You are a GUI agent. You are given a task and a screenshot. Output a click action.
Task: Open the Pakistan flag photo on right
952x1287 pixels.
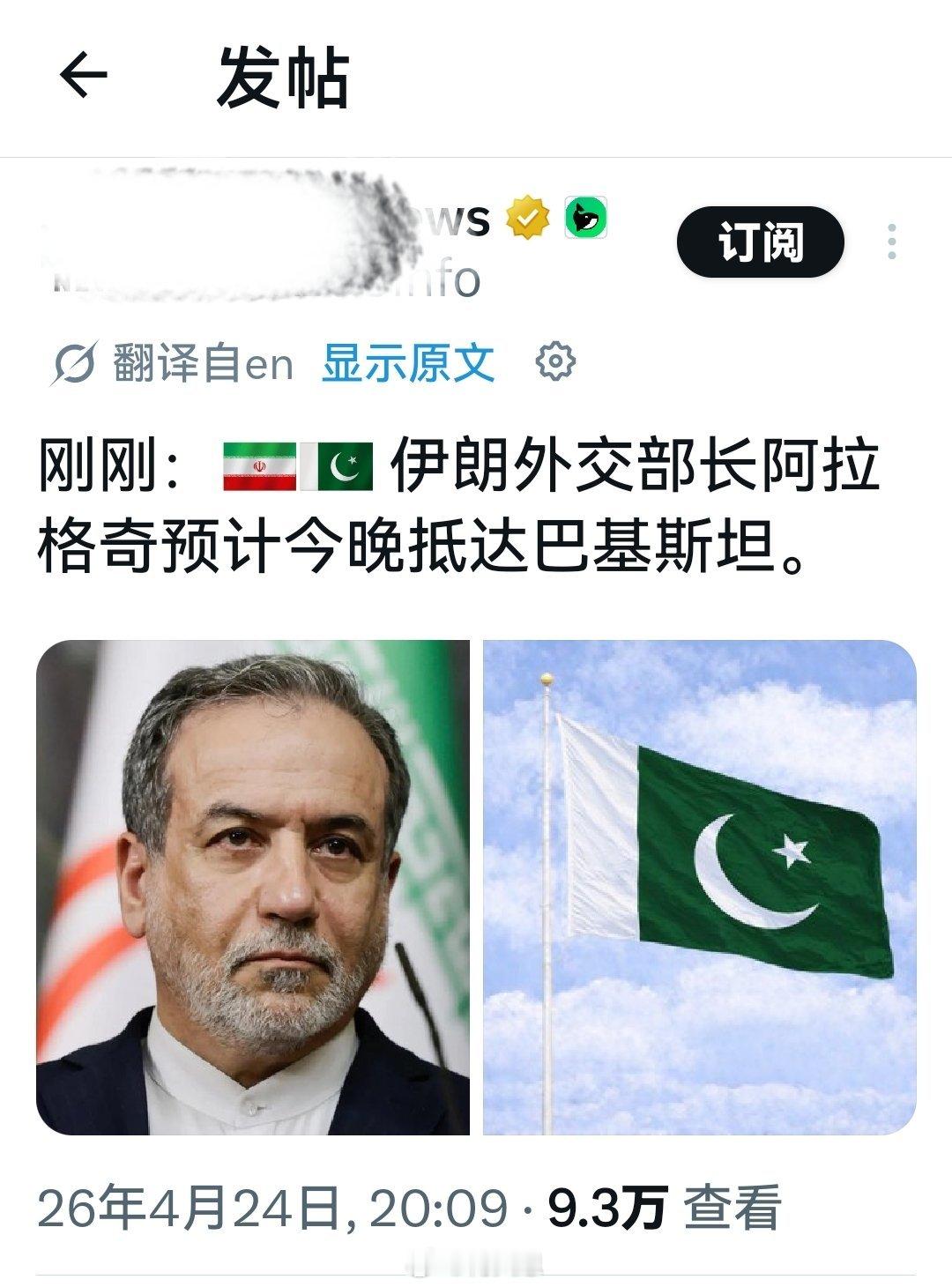pyautogui.click(x=700, y=887)
